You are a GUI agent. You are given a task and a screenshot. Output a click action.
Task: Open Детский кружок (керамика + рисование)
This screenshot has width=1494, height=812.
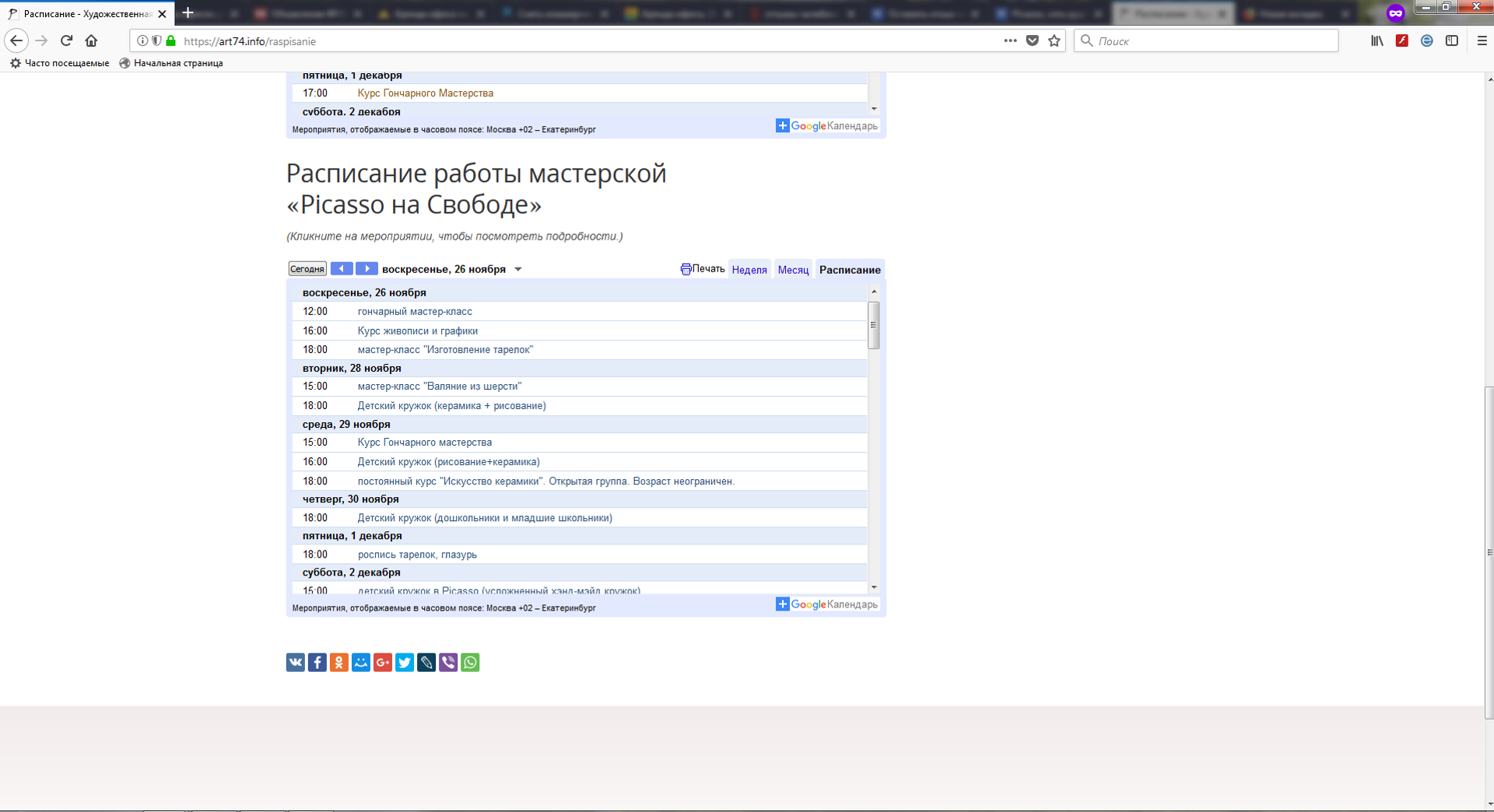(x=452, y=406)
